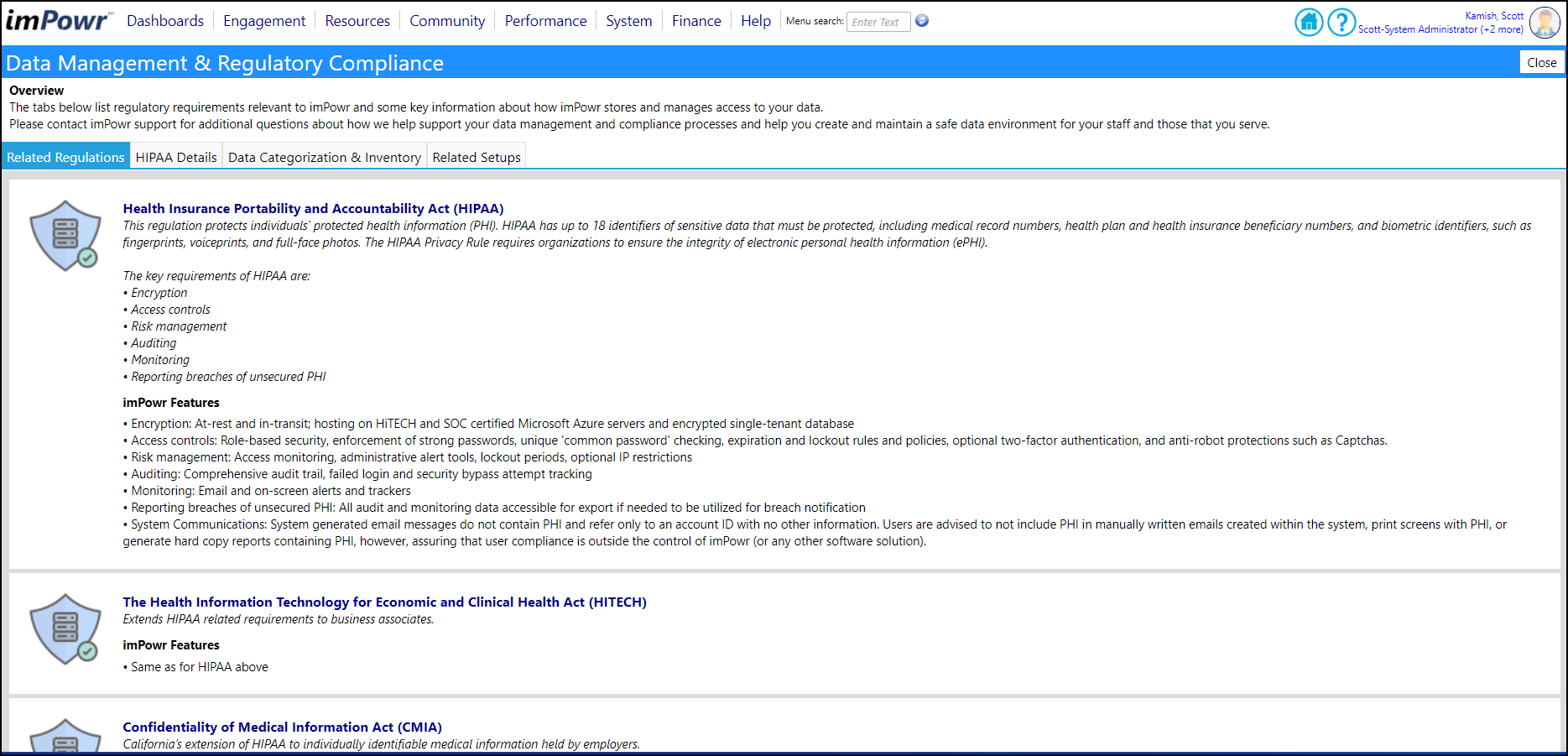
Task: Click the 'Encryption: At-rest and in-transit' feature line
Action: 488,424
